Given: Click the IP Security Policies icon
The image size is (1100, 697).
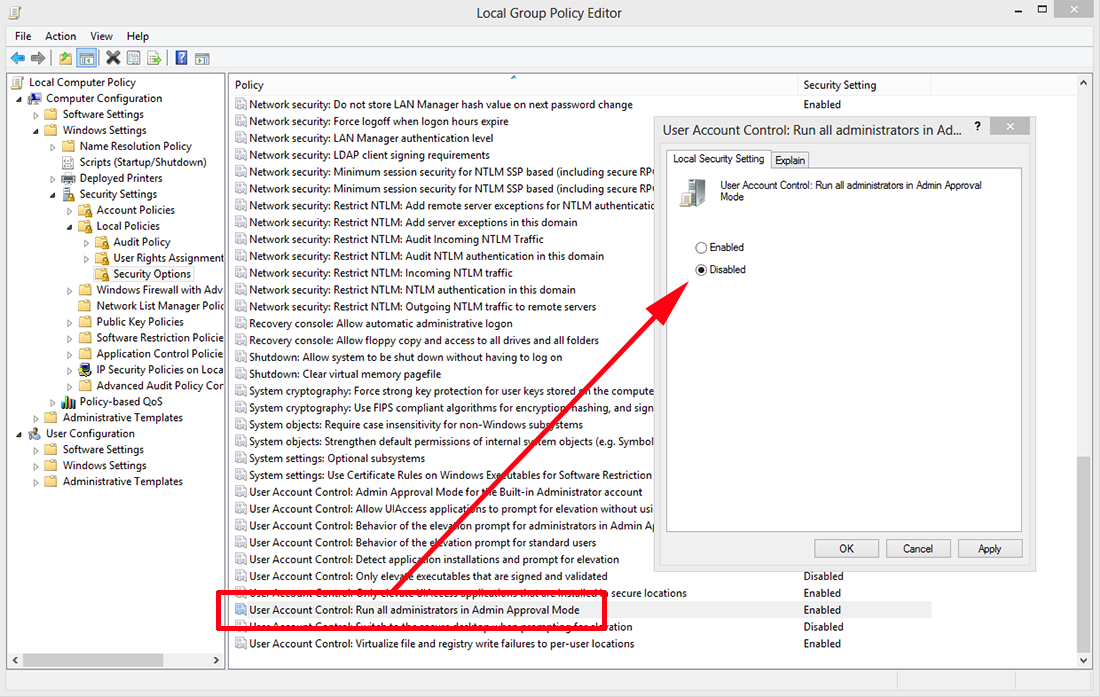Looking at the screenshot, I should click(x=85, y=370).
